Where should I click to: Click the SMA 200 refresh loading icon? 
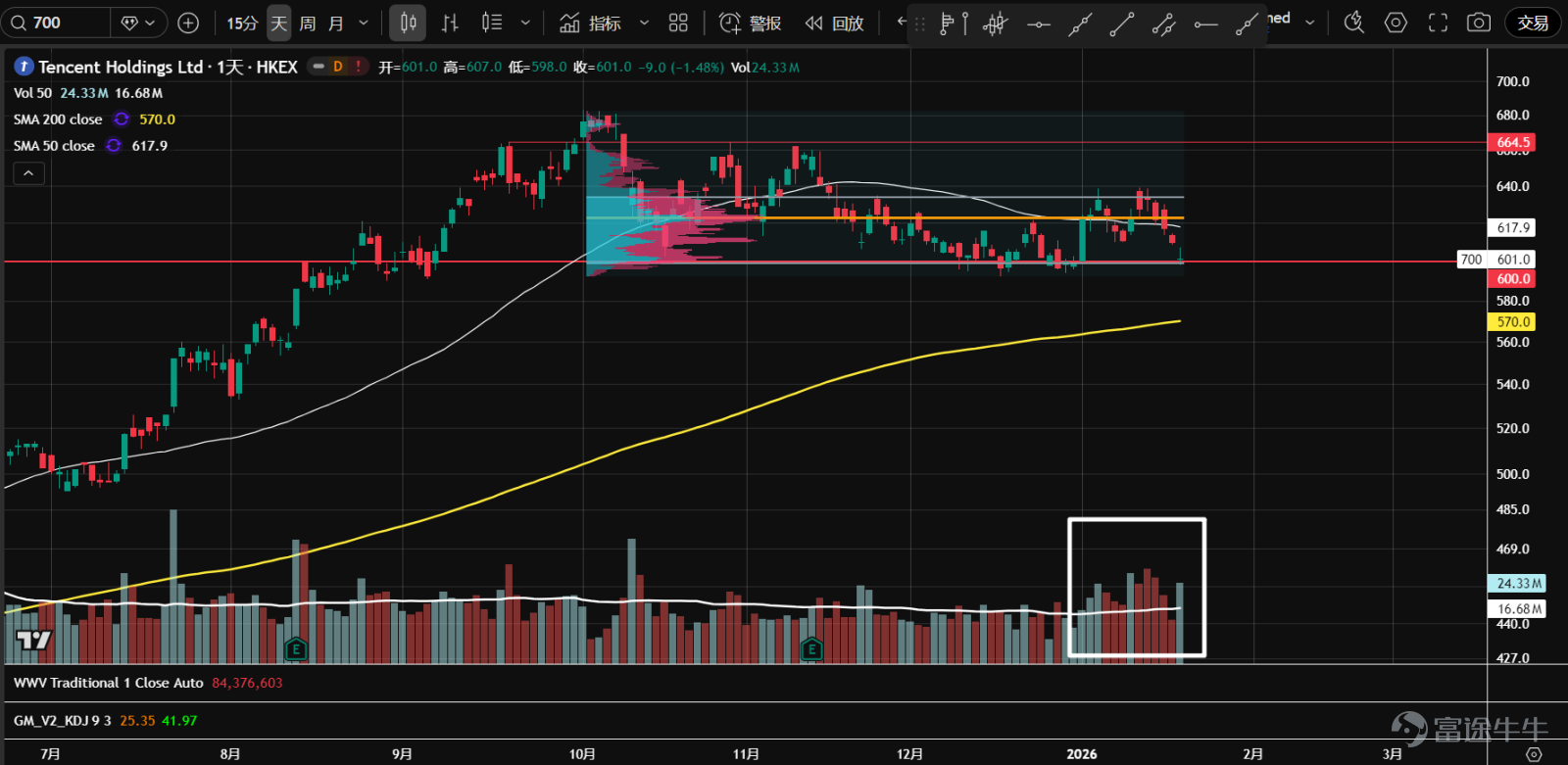[122, 120]
